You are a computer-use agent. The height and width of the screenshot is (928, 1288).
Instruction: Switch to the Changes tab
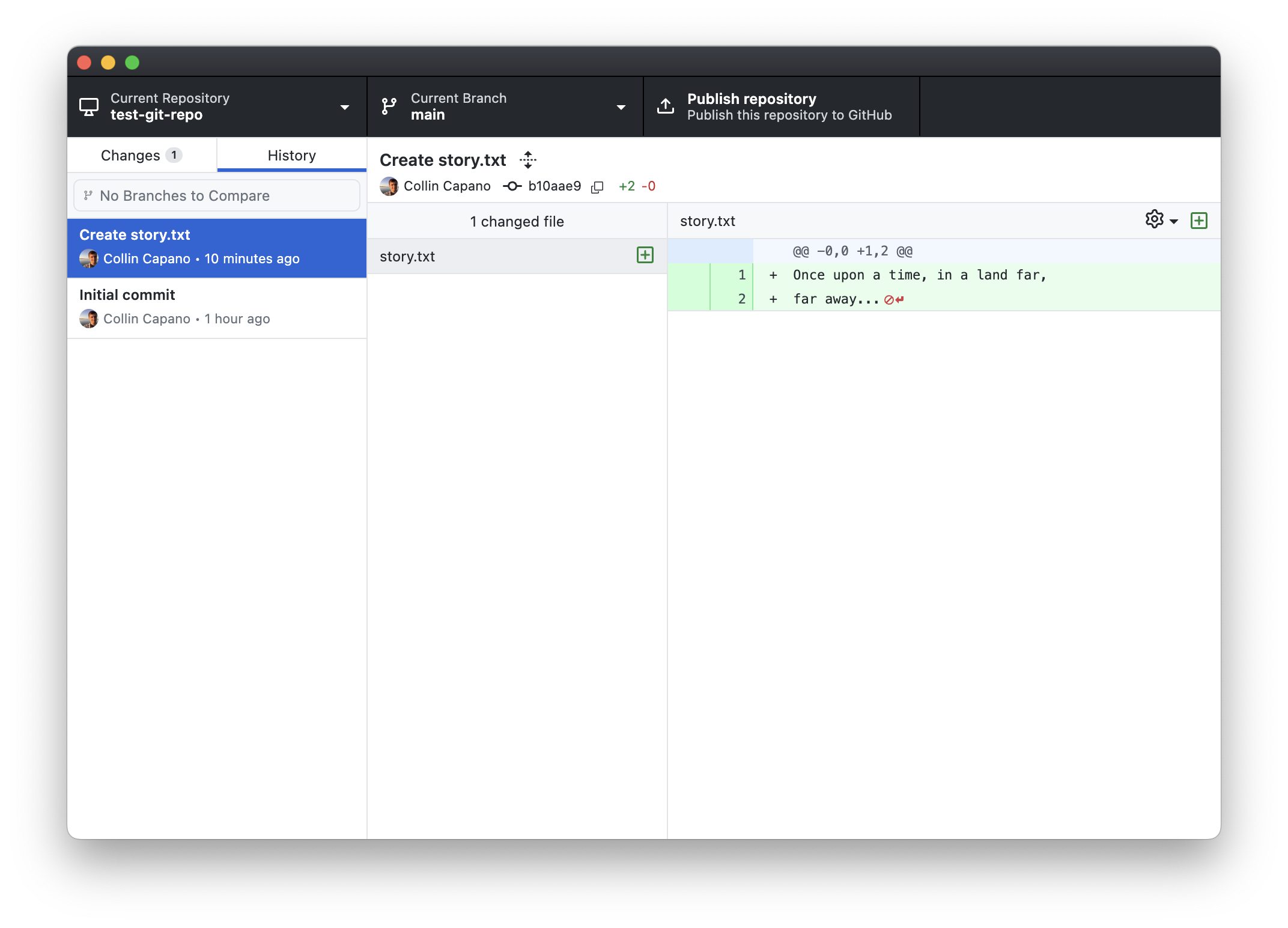(142, 155)
